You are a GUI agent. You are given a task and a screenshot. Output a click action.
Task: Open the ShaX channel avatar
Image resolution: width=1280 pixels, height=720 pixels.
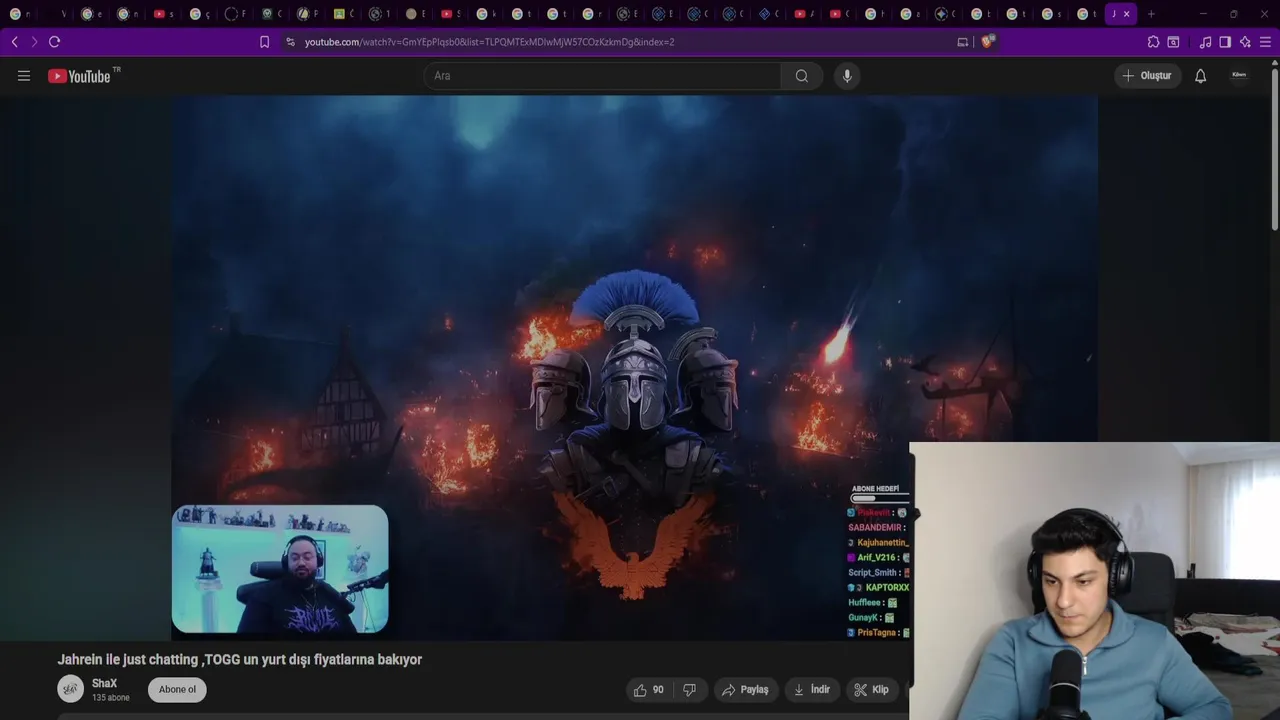pos(70,689)
